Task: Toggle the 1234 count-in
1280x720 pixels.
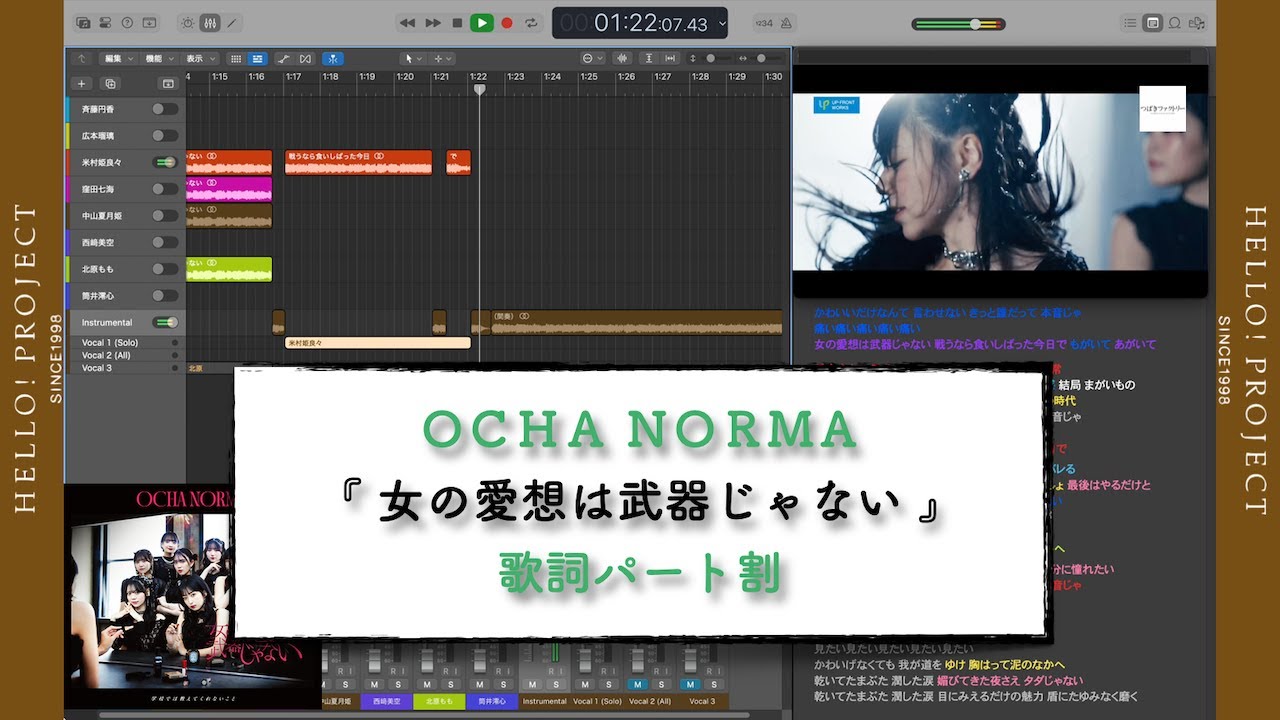Action: tap(764, 22)
